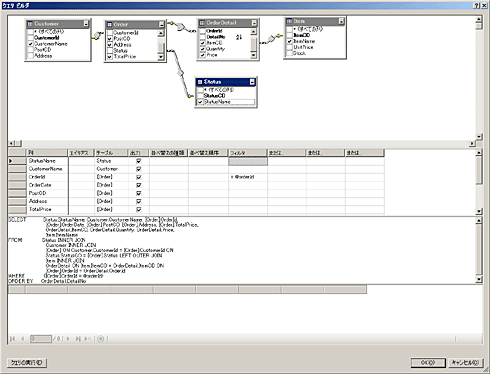Go to previous record in results navigator
The width and height of the screenshot is (490, 374).
point(23,339)
